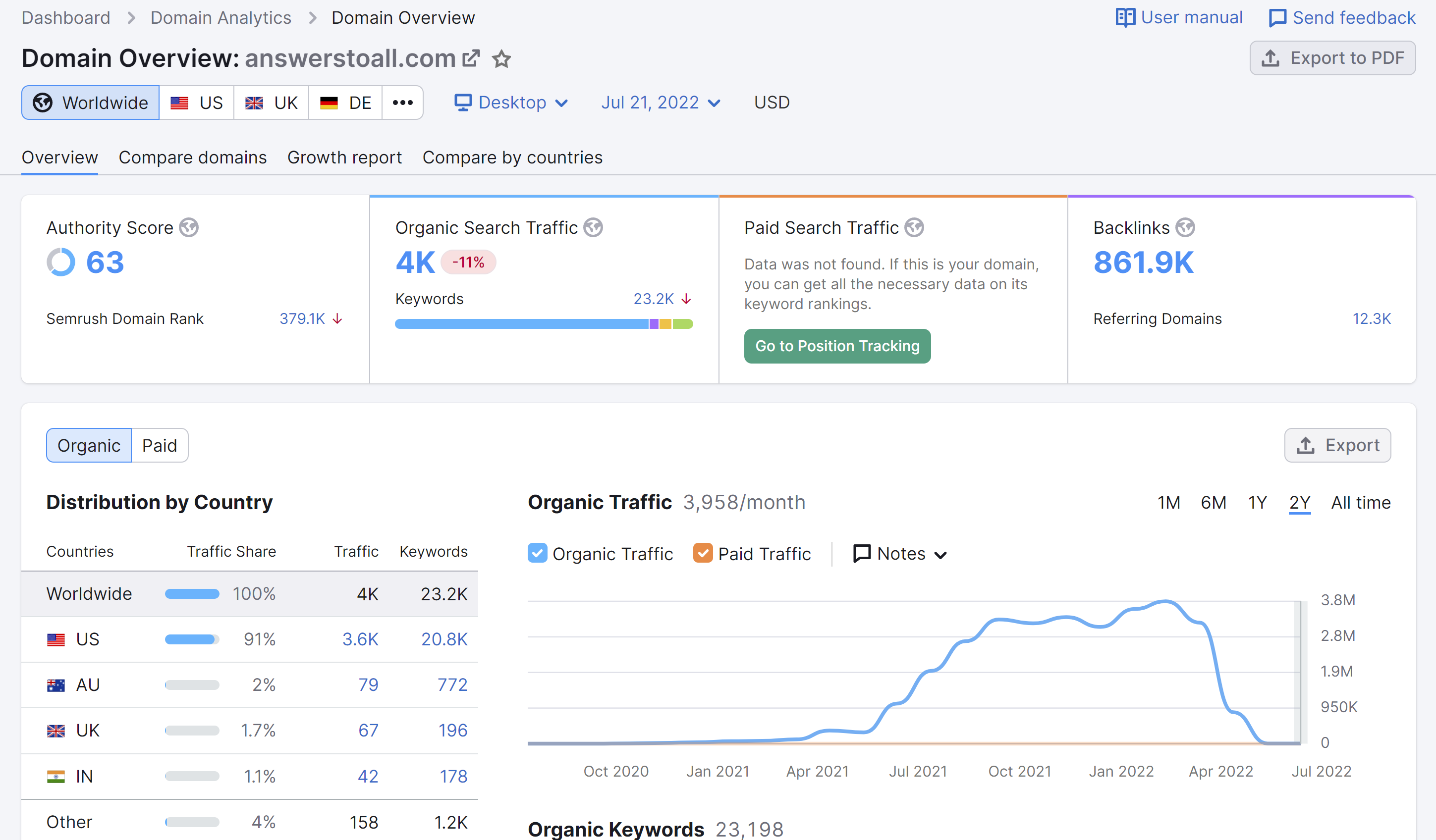
Task: Click the globe icon next to Authority Score
Action: tap(189, 227)
